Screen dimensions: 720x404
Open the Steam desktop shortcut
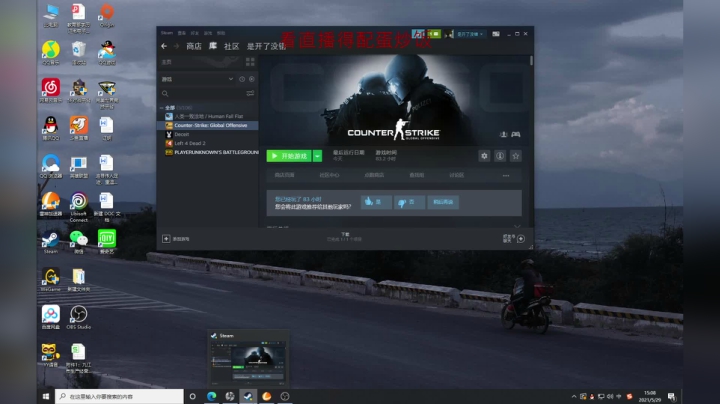click(x=51, y=242)
